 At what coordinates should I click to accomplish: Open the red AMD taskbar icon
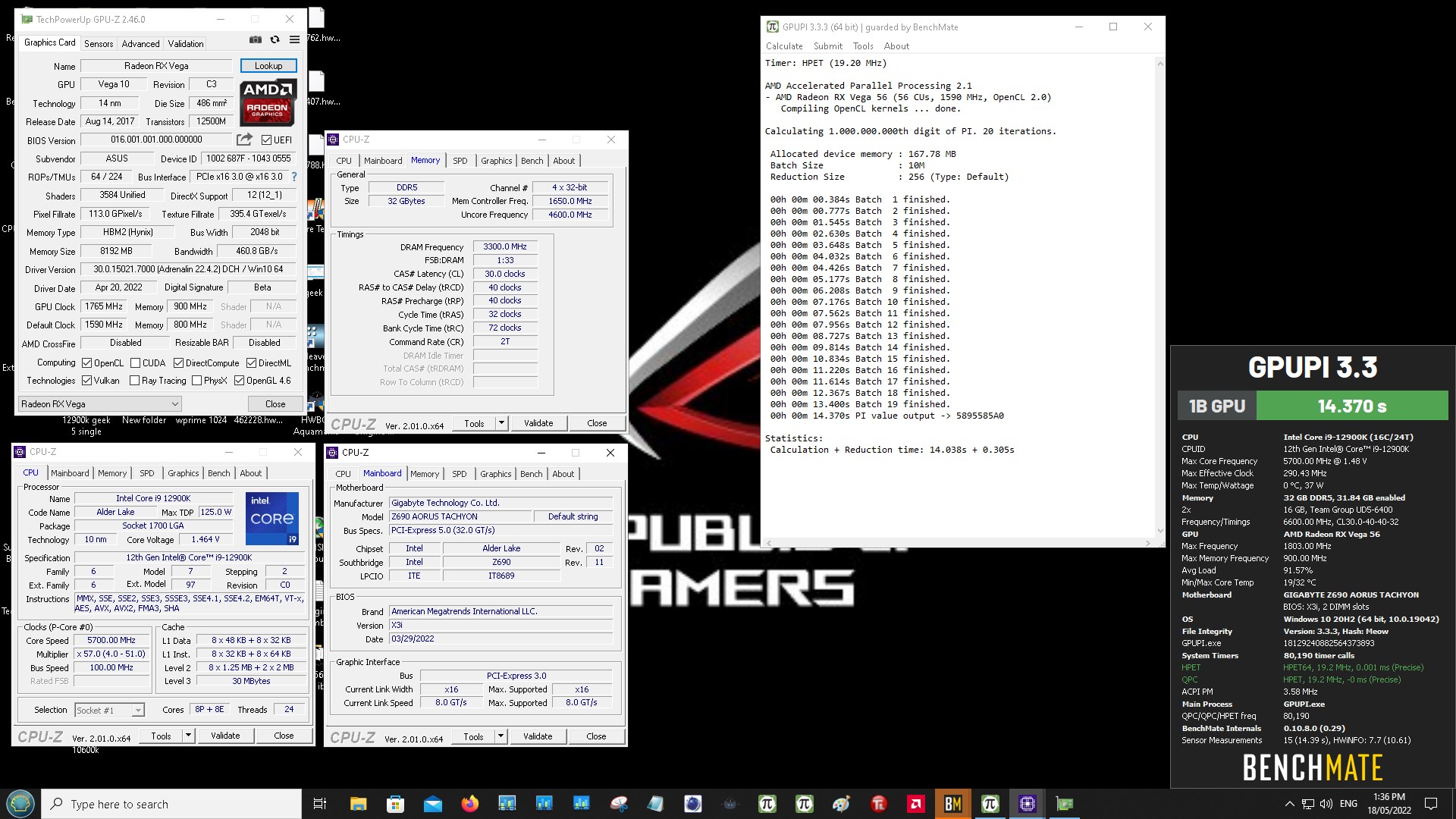[x=915, y=804]
